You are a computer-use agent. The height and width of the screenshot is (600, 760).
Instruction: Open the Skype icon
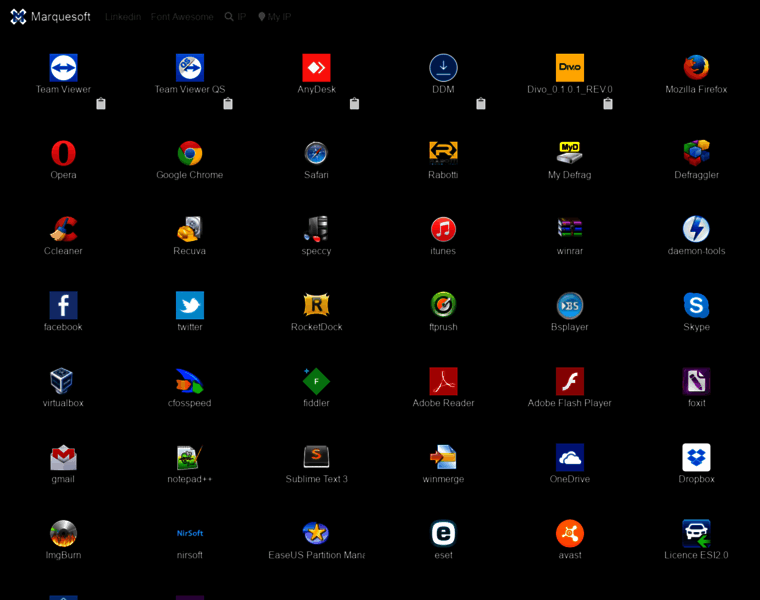click(697, 305)
